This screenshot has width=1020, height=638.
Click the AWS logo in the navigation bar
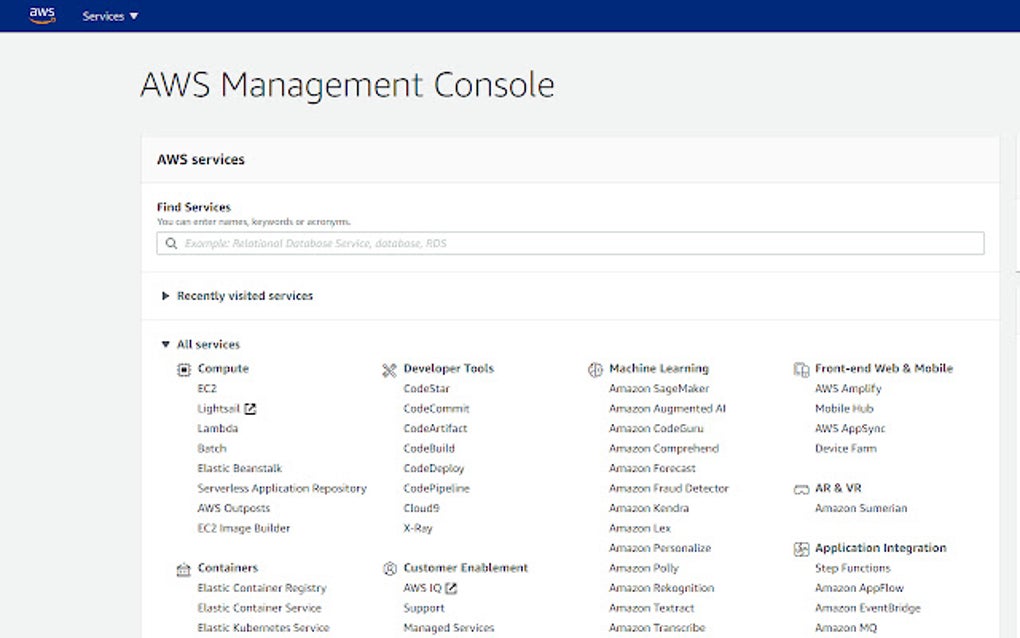coord(41,15)
